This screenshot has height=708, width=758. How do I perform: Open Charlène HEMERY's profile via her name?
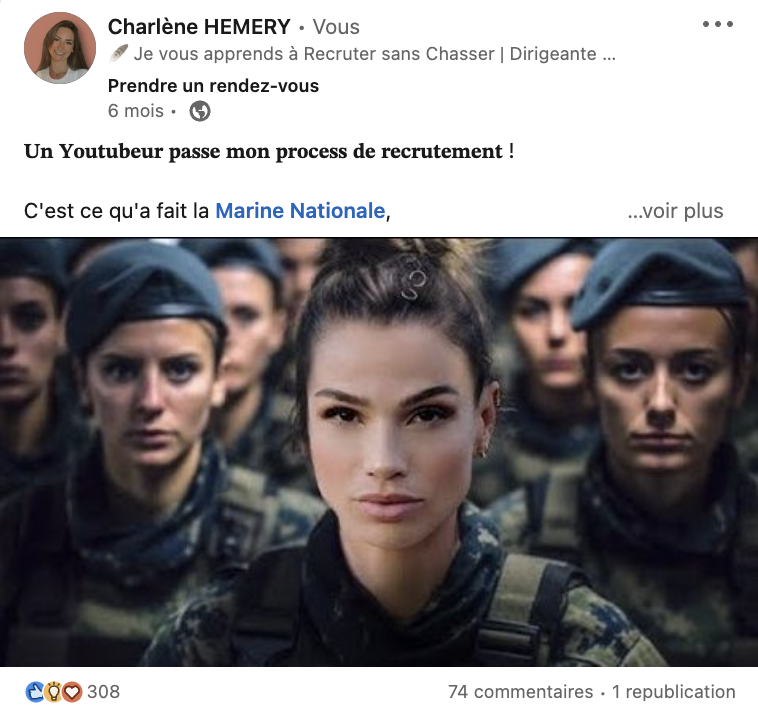coord(199,27)
